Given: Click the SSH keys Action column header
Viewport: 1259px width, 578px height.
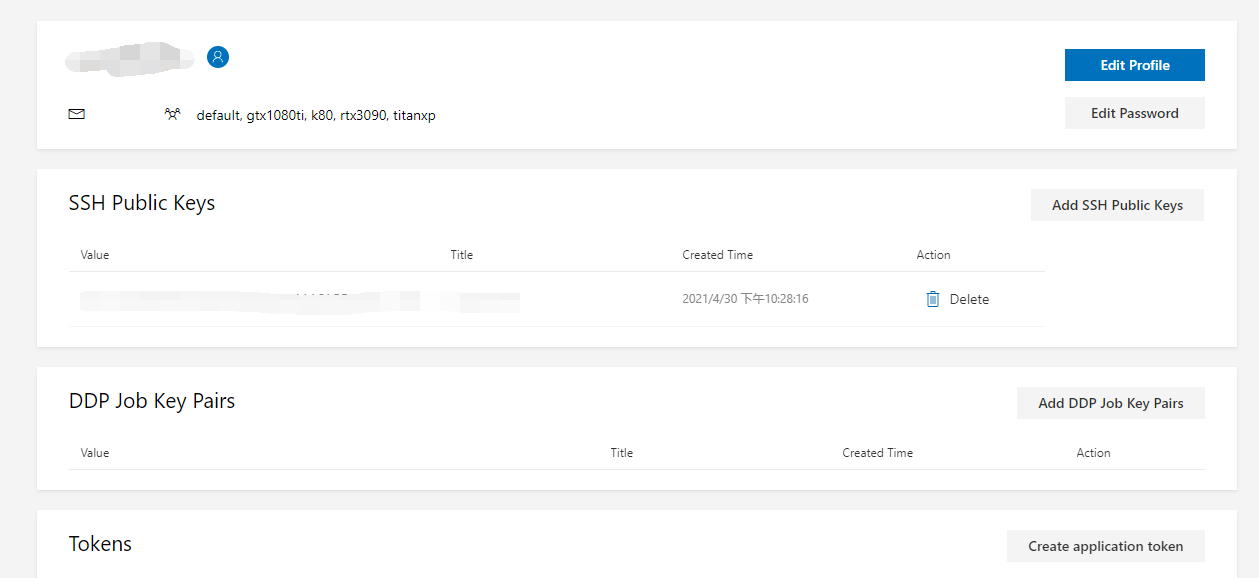Looking at the screenshot, I should [x=934, y=255].
